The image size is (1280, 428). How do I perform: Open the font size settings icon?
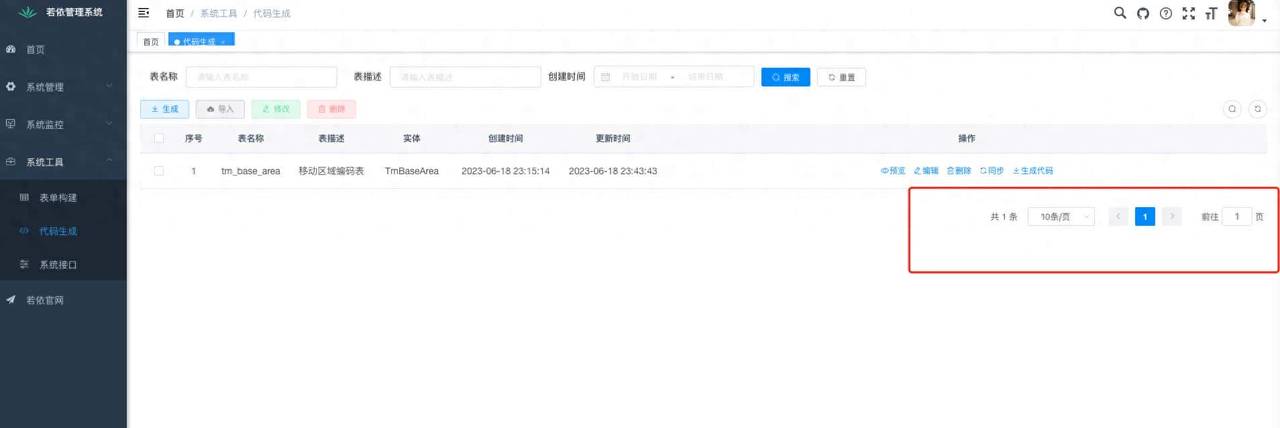[1211, 13]
